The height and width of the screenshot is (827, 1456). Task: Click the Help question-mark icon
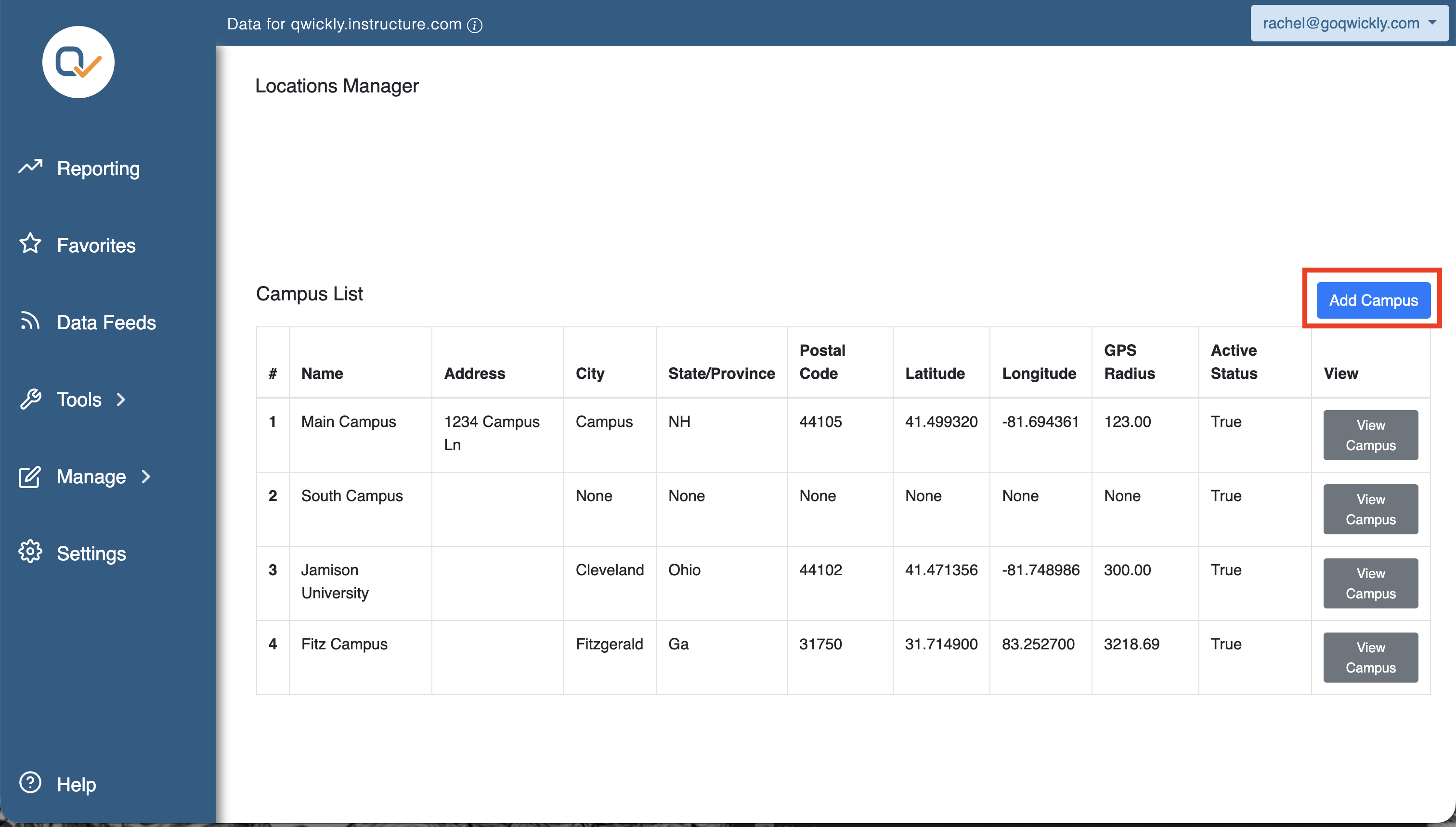[30, 783]
